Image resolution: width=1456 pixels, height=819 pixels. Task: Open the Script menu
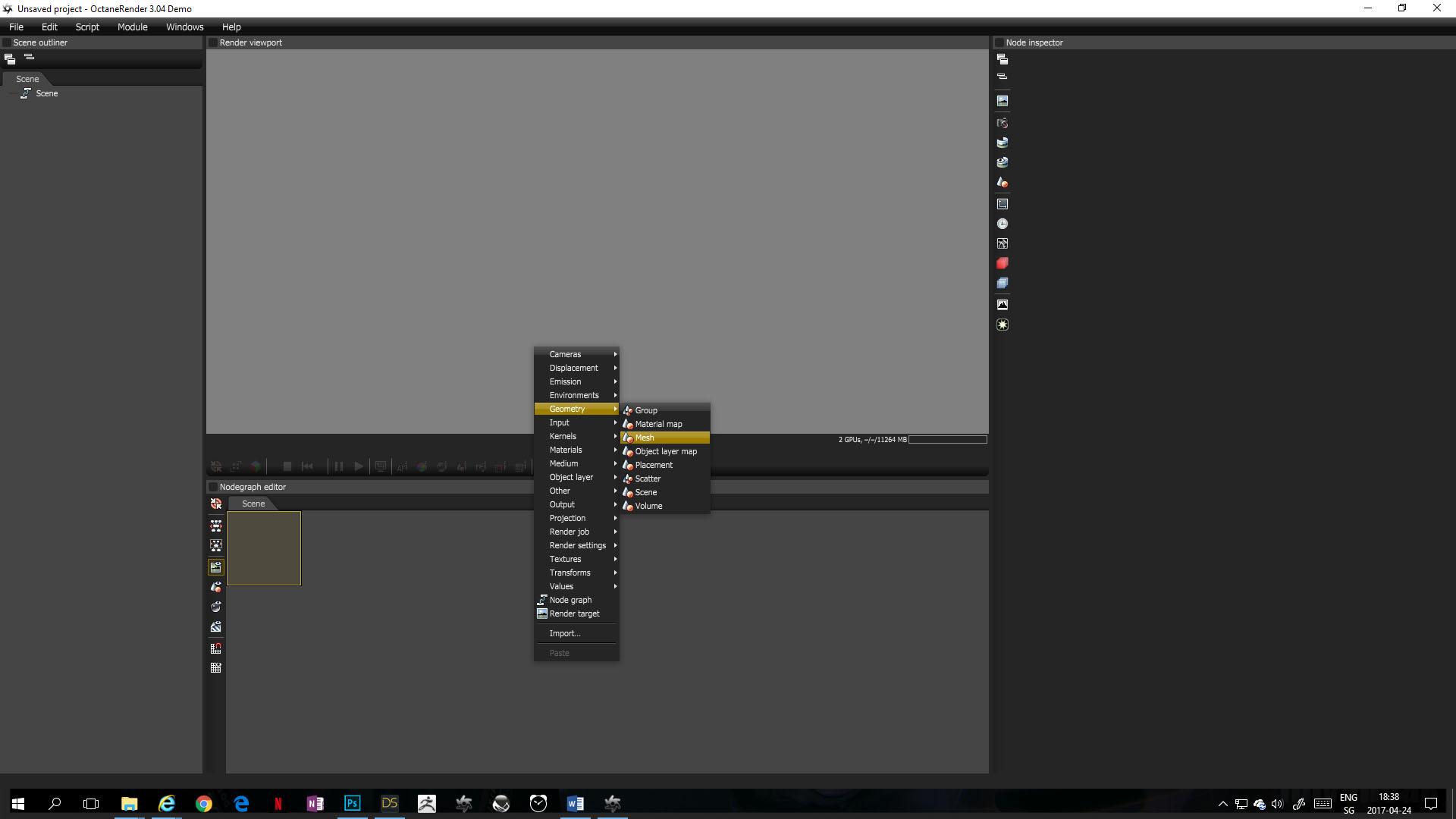pos(87,27)
